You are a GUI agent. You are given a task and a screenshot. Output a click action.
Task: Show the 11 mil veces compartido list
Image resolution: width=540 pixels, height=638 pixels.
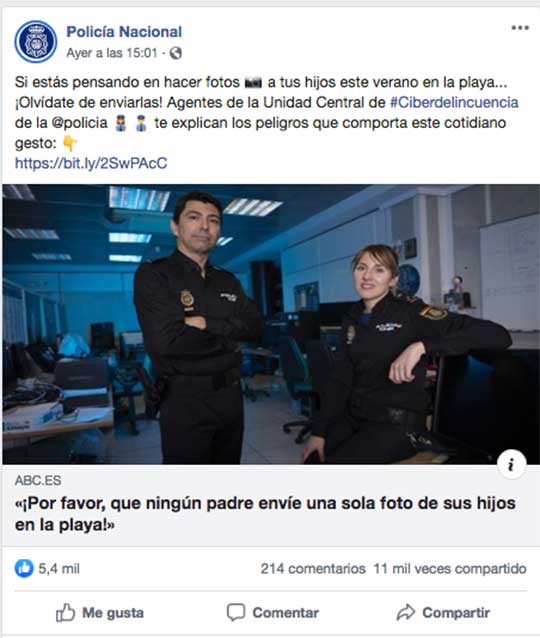click(x=450, y=568)
